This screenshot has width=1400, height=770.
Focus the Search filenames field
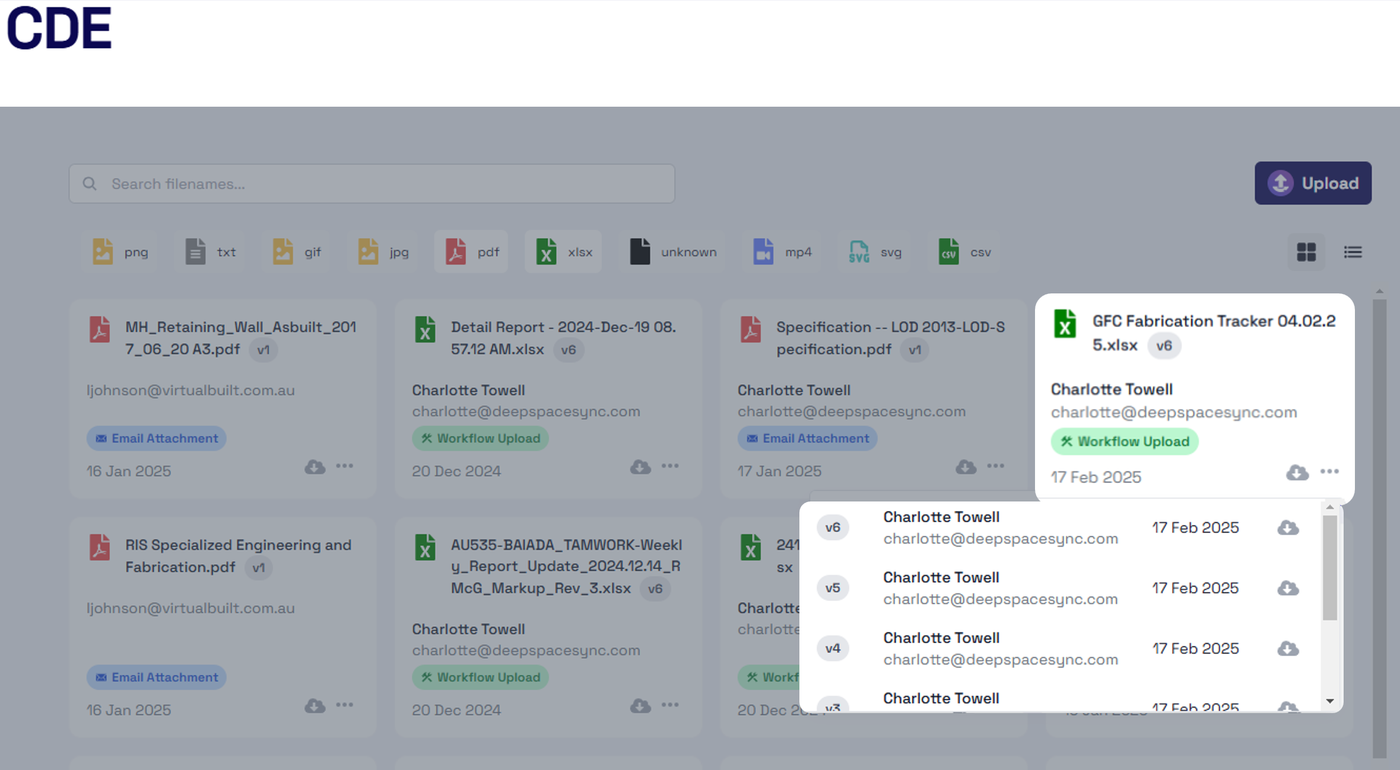(372, 184)
